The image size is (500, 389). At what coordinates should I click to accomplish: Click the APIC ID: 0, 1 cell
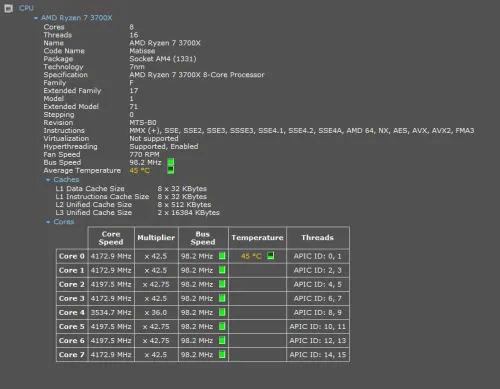318,256
